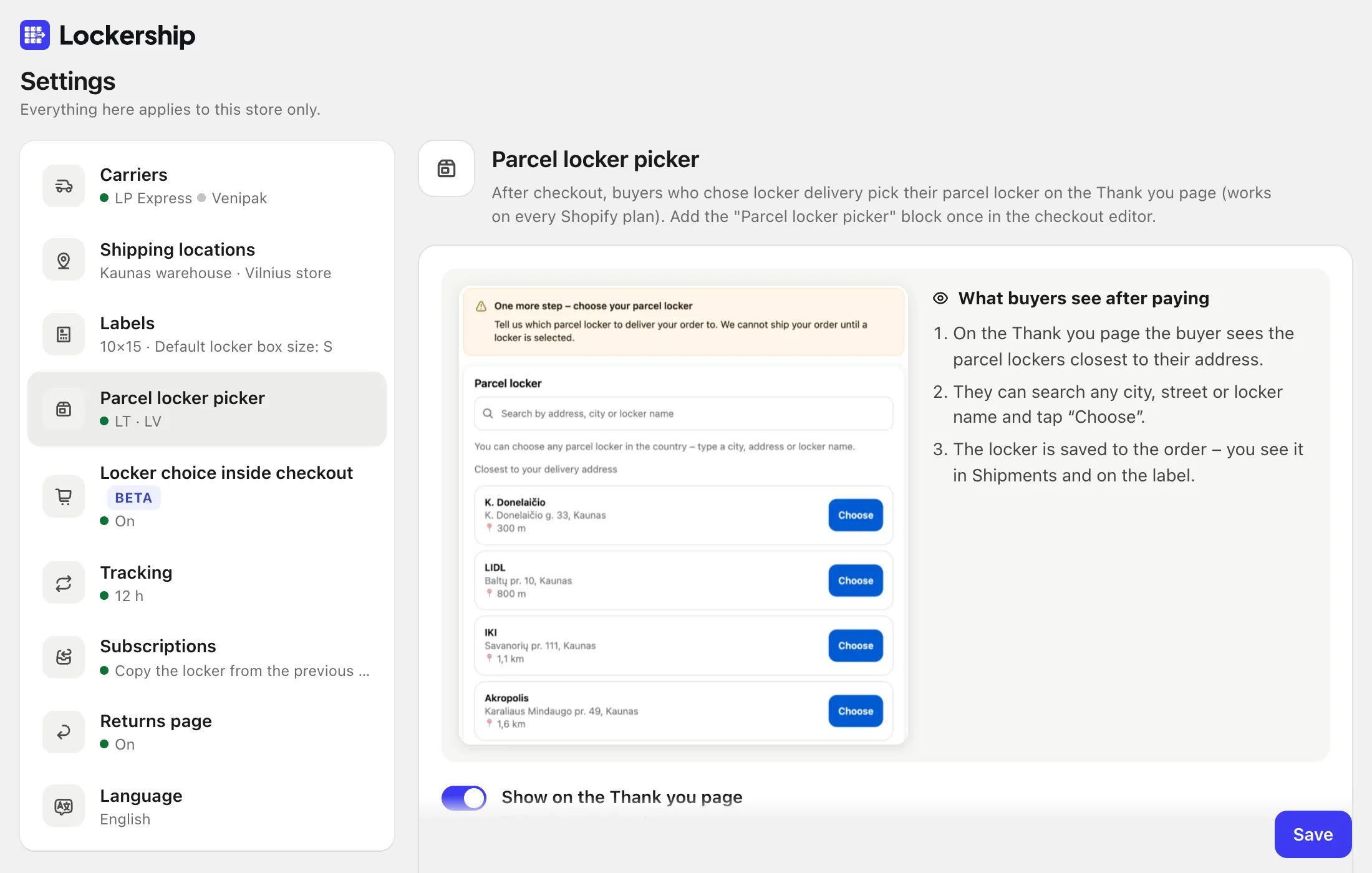Open the Carriers settings section
The image size is (1372, 873).
(x=207, y=186)
